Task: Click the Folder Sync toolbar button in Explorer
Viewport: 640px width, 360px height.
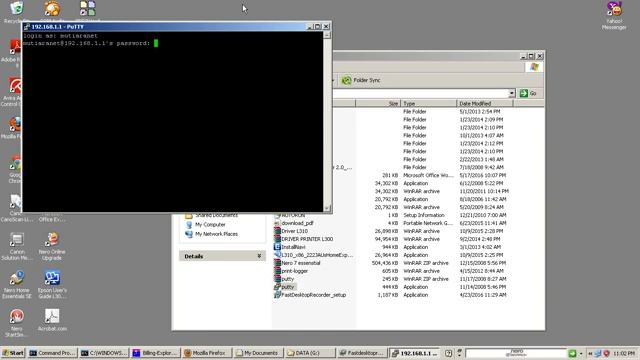Action: click(x=361, y=80)
